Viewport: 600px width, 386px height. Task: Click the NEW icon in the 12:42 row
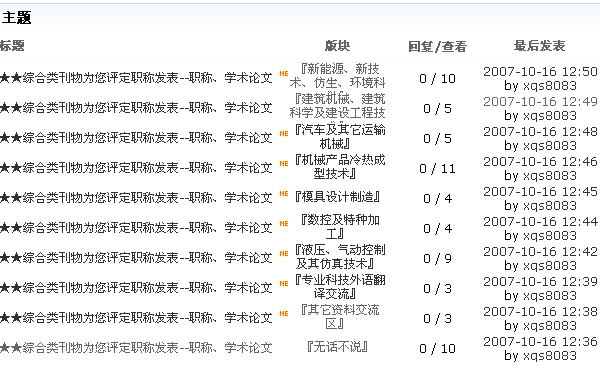point(284,253)
